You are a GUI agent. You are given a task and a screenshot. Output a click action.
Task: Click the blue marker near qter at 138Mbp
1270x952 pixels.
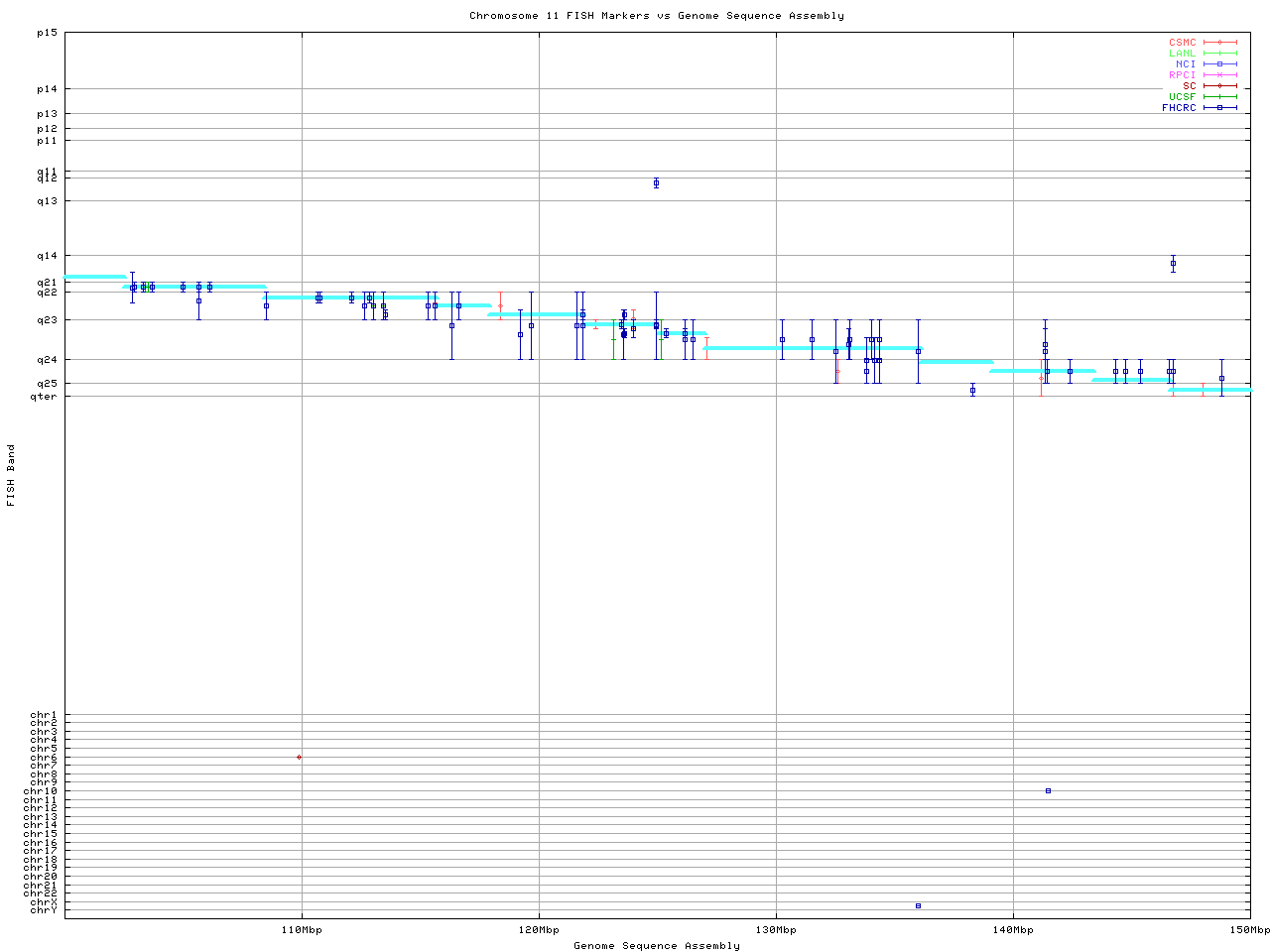pyautogui.click(x=972, y=390)
